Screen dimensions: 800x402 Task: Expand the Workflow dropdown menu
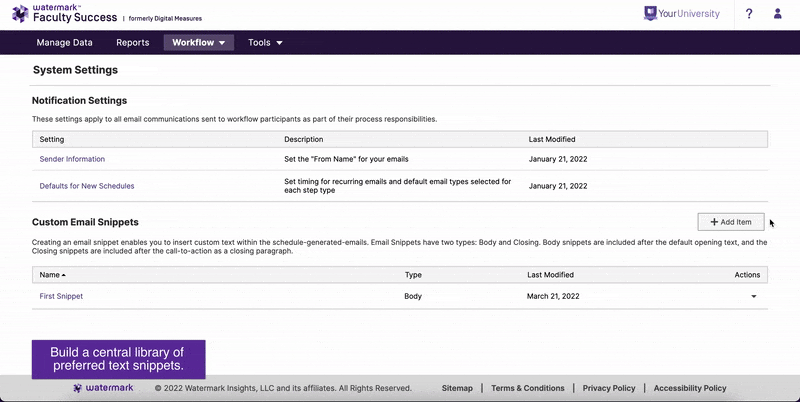198,43
